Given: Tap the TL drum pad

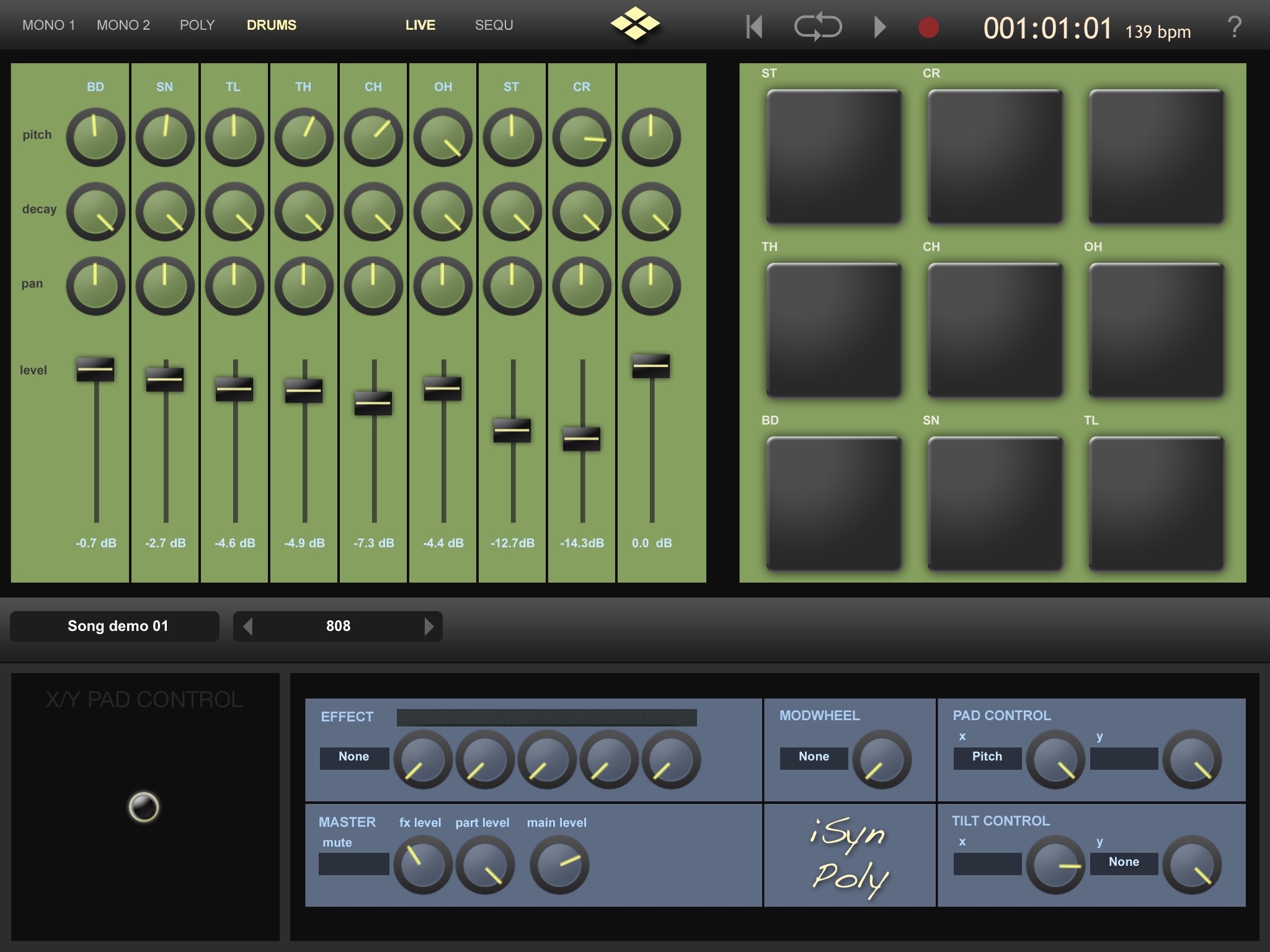Looking at the screenshot, I should (1157, 503).
